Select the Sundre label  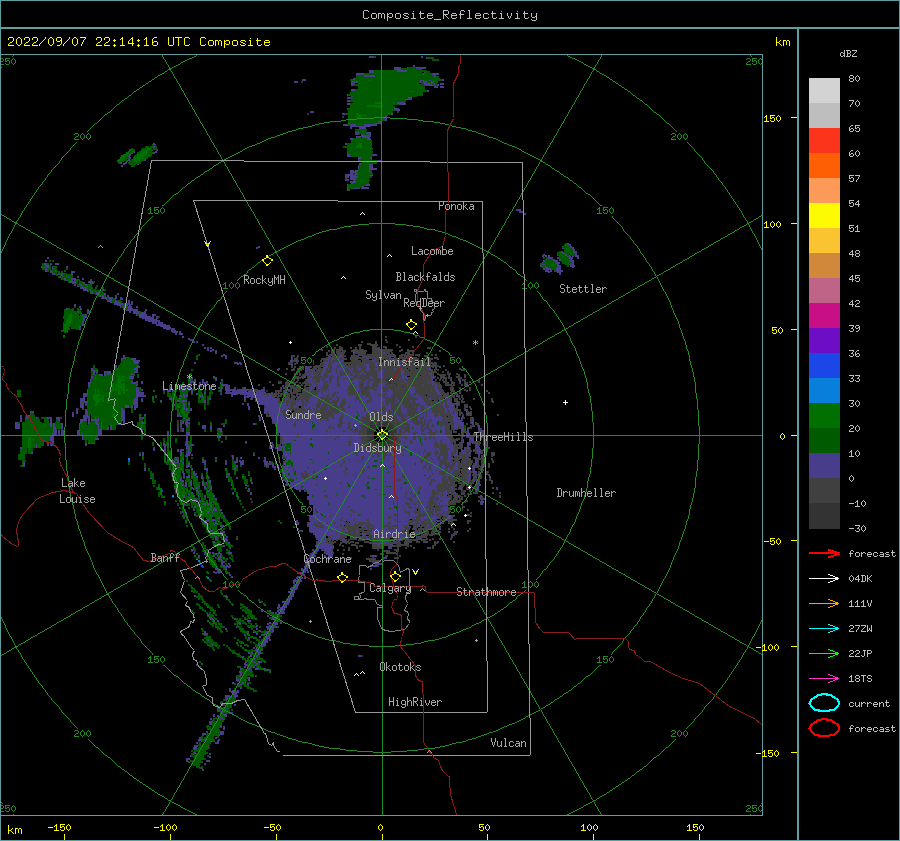coord(303,415)
